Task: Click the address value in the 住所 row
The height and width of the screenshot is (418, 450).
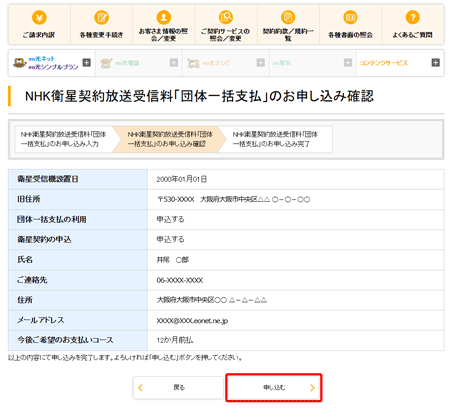Action: tap(212, 300)
